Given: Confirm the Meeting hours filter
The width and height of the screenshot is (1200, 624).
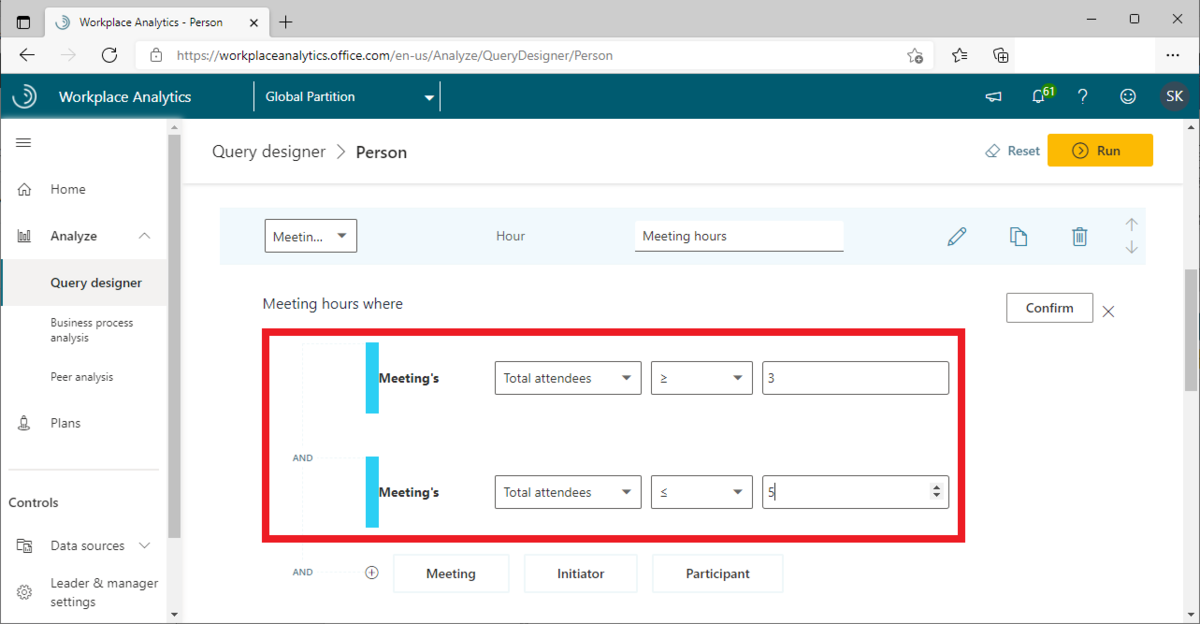Looking at the screenshot, I should click(1049, 308).
